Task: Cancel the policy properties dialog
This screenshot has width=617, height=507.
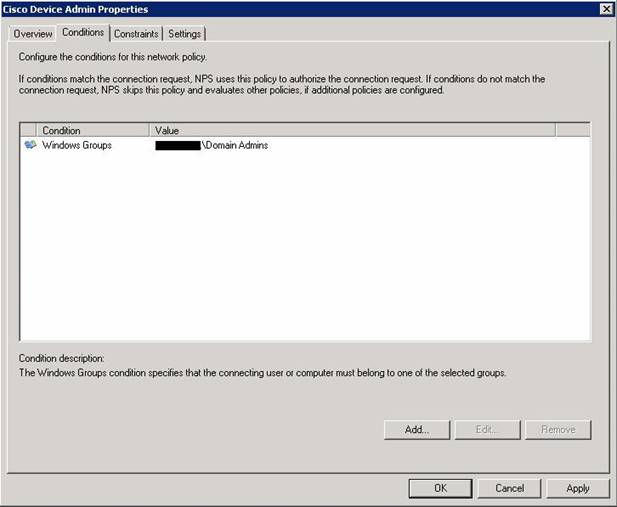Action: (x=509, y=488)
